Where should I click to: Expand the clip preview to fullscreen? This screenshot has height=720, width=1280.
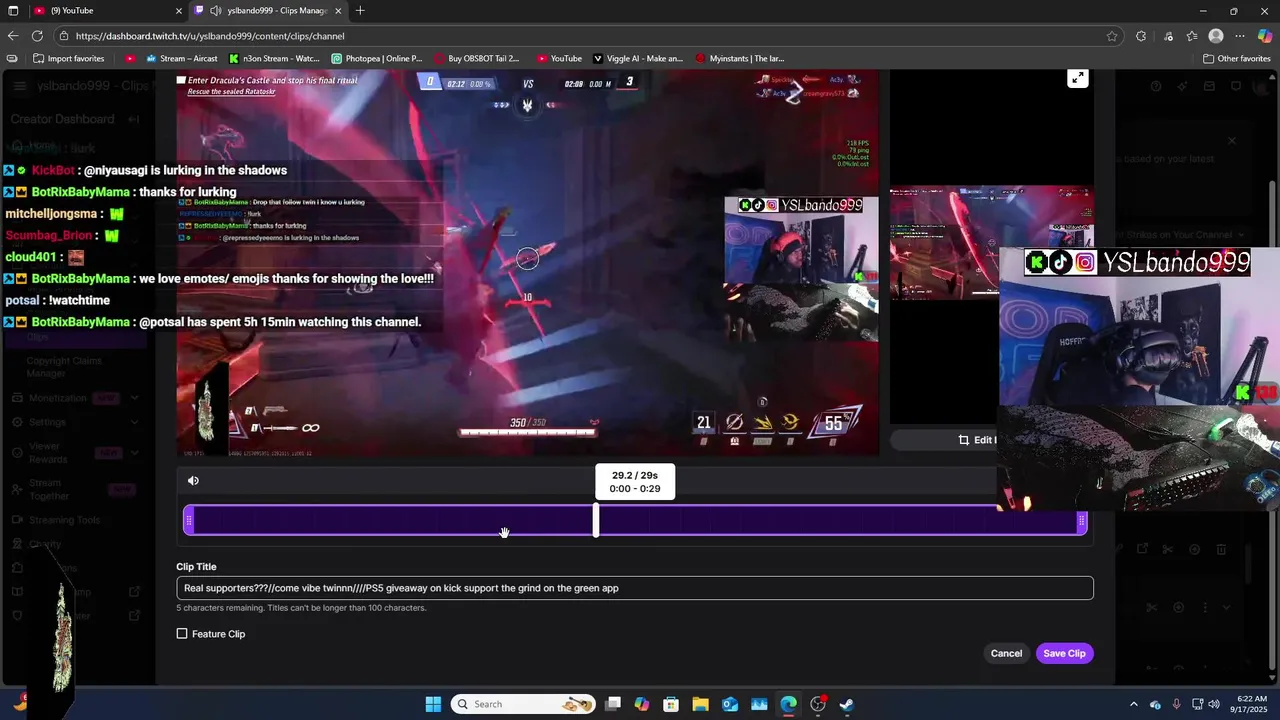(1077, 78)
